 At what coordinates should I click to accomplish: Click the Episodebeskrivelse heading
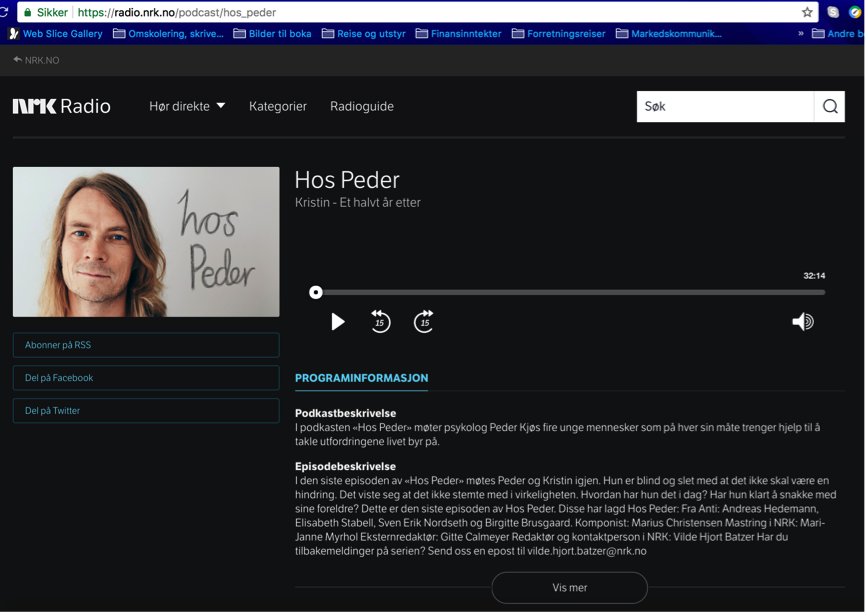tap(345, 466)
